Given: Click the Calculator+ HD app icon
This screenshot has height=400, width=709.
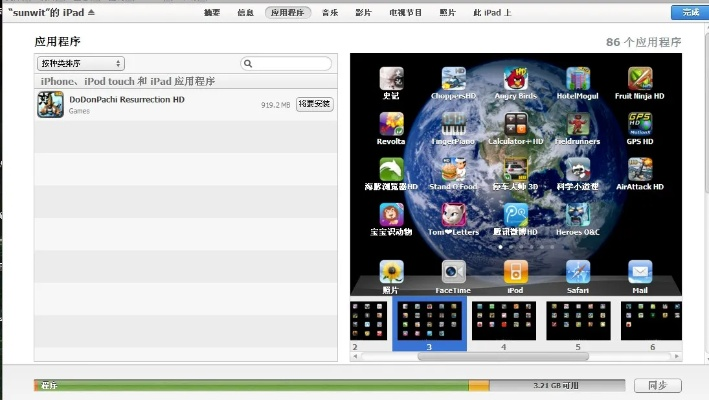Looking at the screenshot, I should click(x=516, y=125).
